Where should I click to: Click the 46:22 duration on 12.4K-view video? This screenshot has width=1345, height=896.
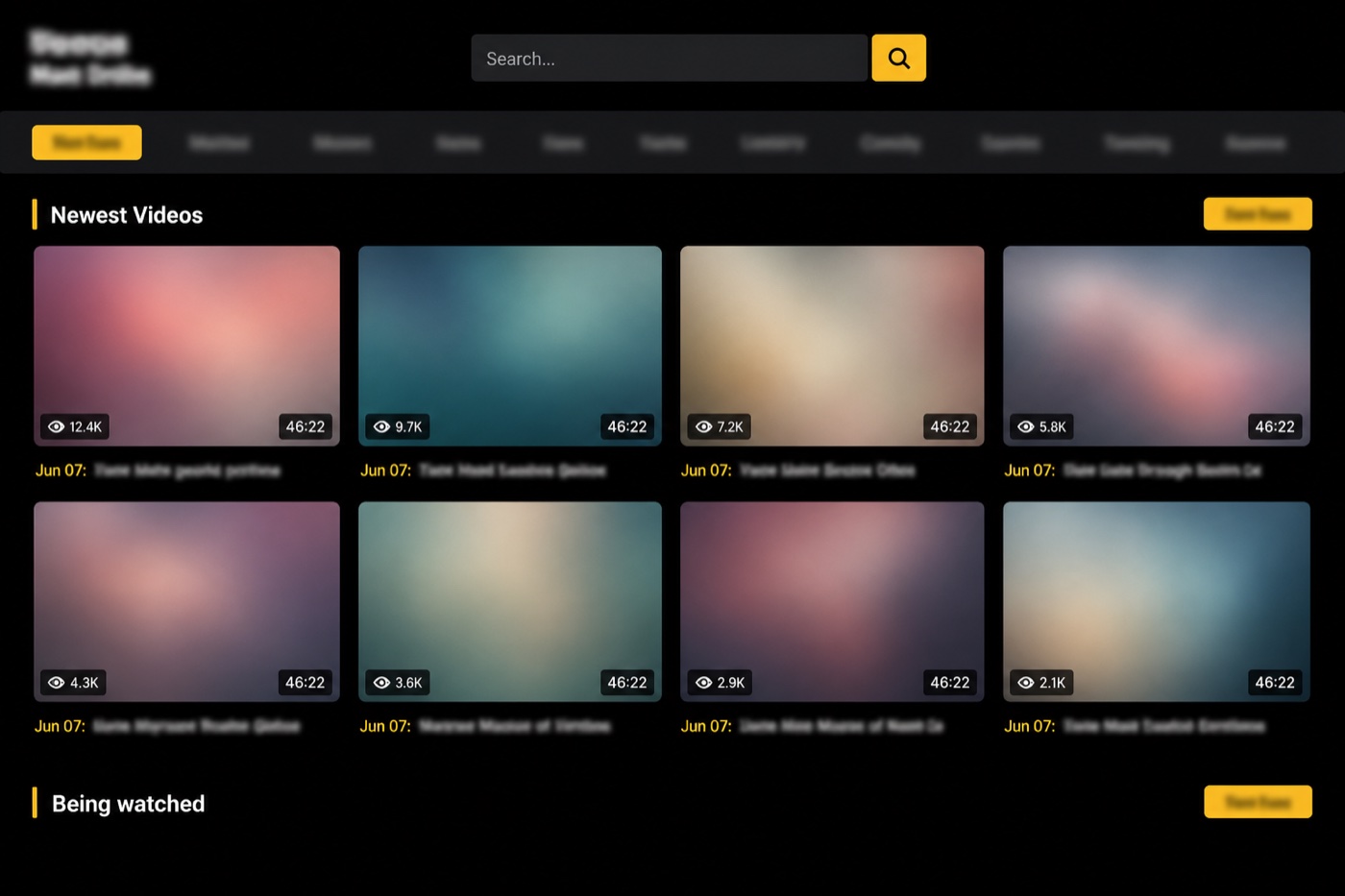[x=306, y=426]
